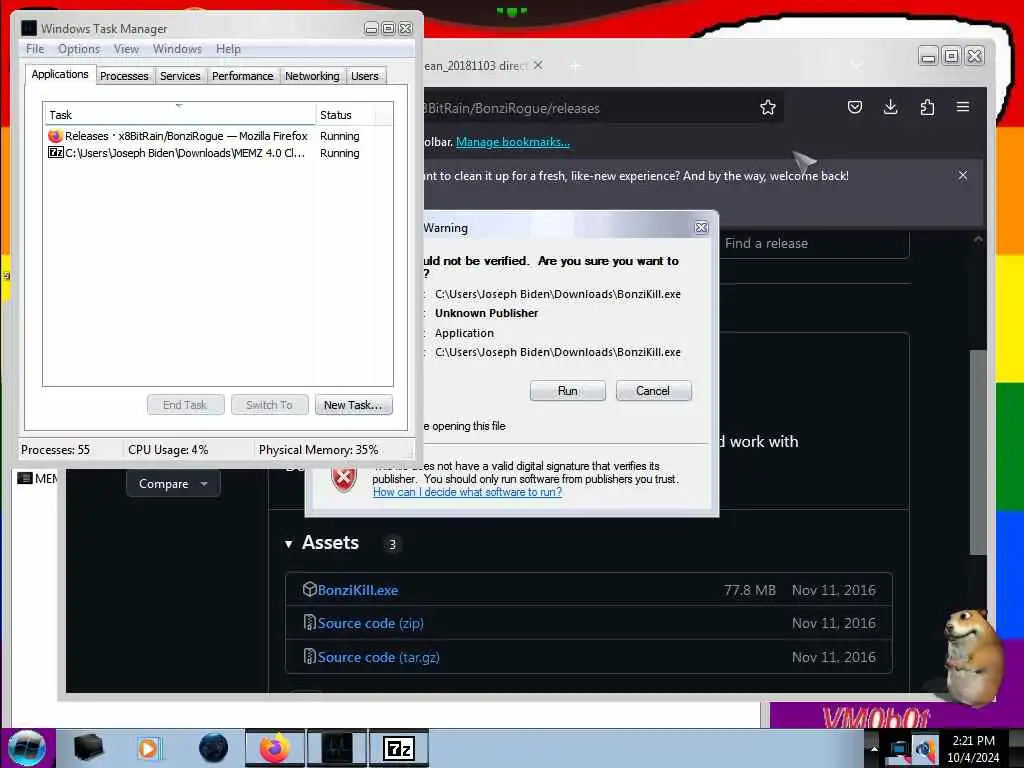The image size is (1024, 768).
Task: Open the Windows menu in Task Manager
Action: coord(177,49)
